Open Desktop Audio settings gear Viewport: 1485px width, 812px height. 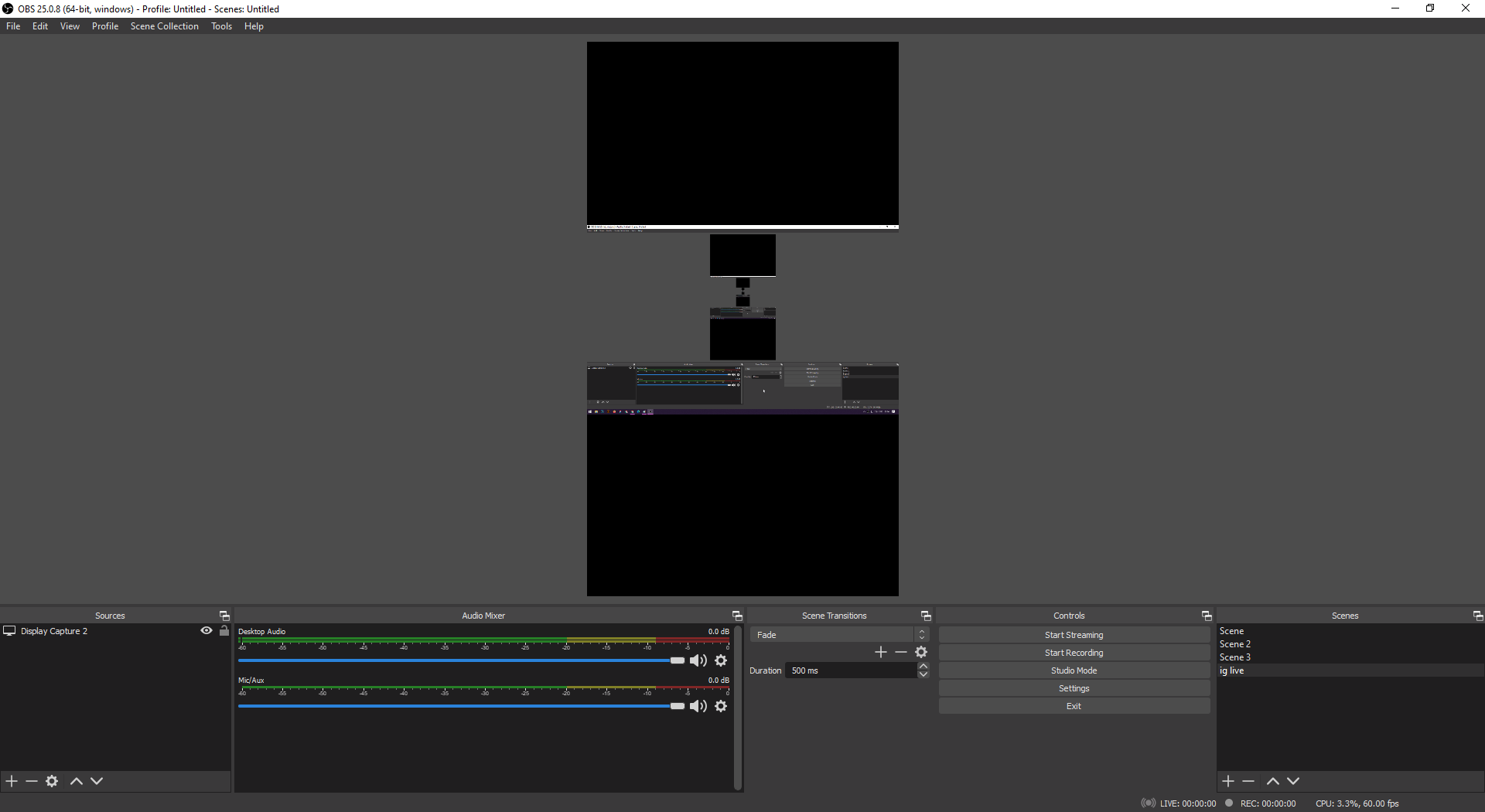point(721,660)
